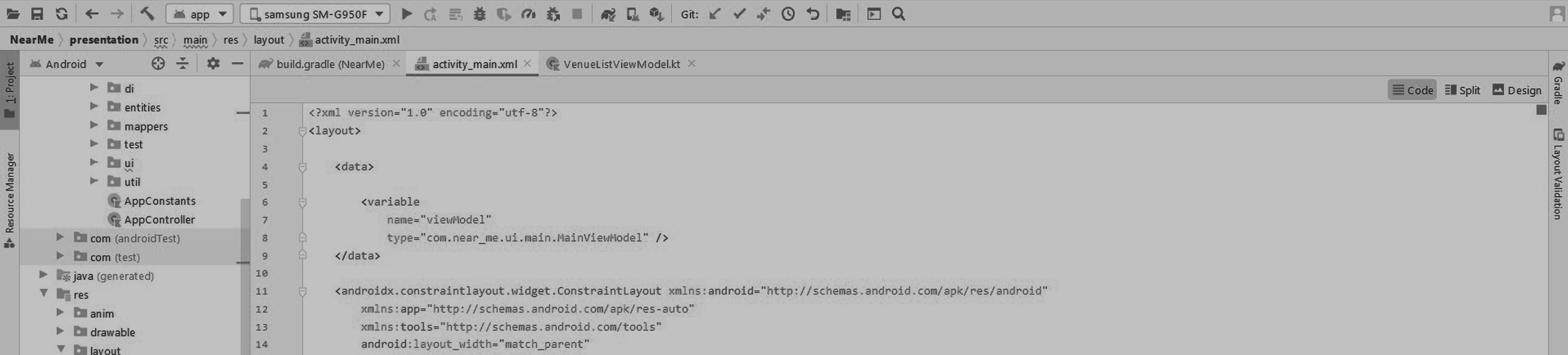Viewport: 1568px width, 355px height.
Task: Open the AVD Manager device icon
Action: tap(632, 14)
